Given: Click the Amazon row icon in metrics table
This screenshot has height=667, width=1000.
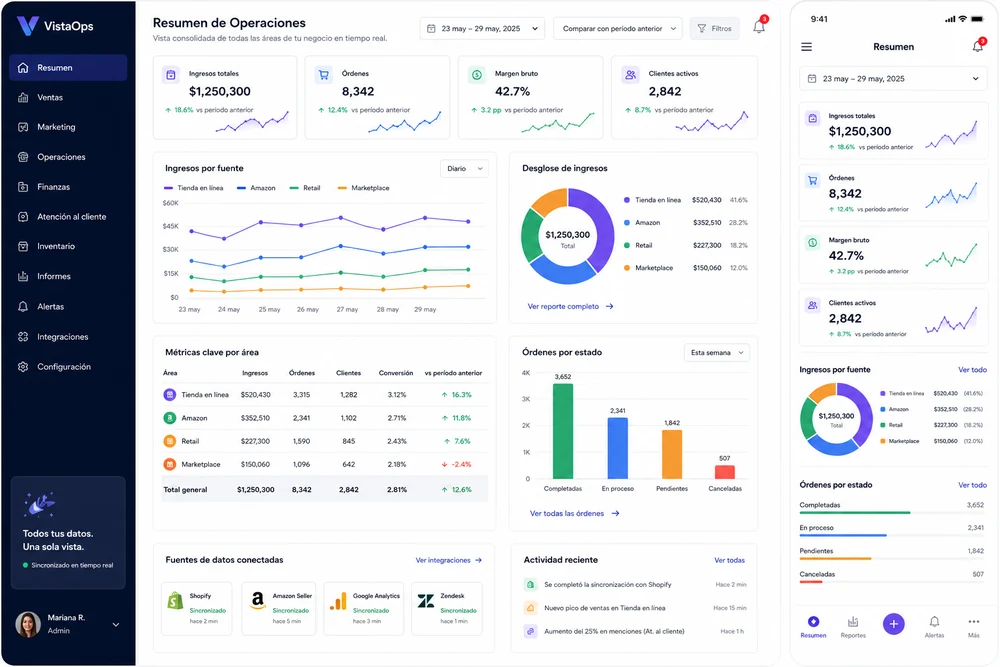Looking at the screenshot, I should point(170,418).
